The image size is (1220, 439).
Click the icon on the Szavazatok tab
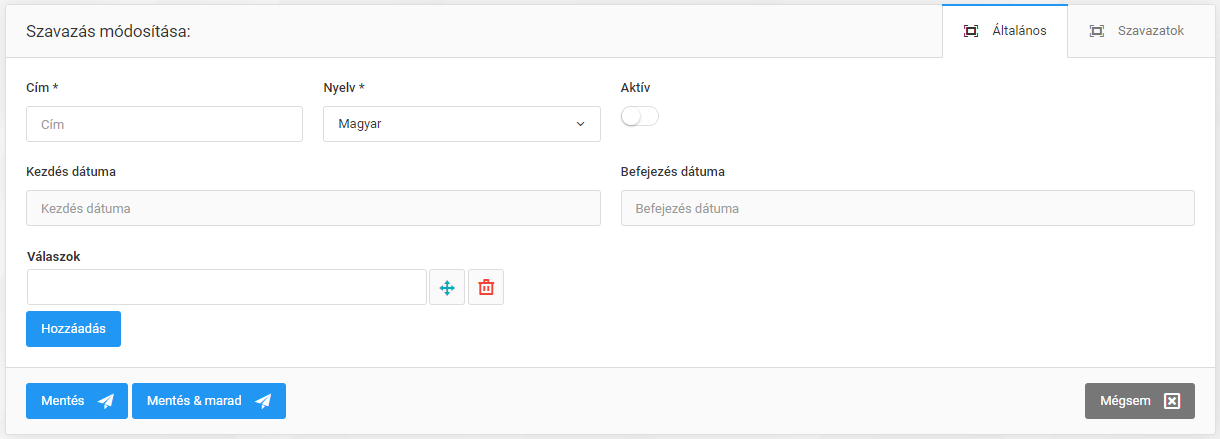(x=1097, y=31)
